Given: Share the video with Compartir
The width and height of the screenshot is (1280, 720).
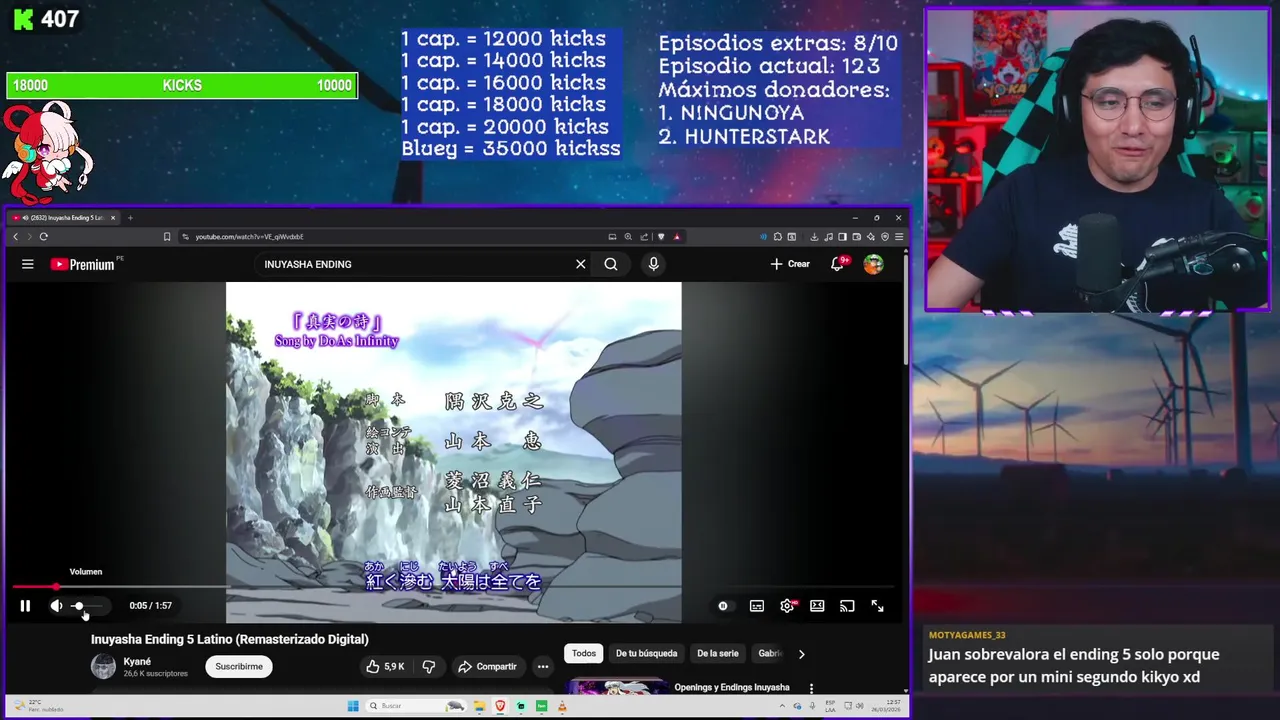Looking at the screenshot, I should click(x=487, y=667).
